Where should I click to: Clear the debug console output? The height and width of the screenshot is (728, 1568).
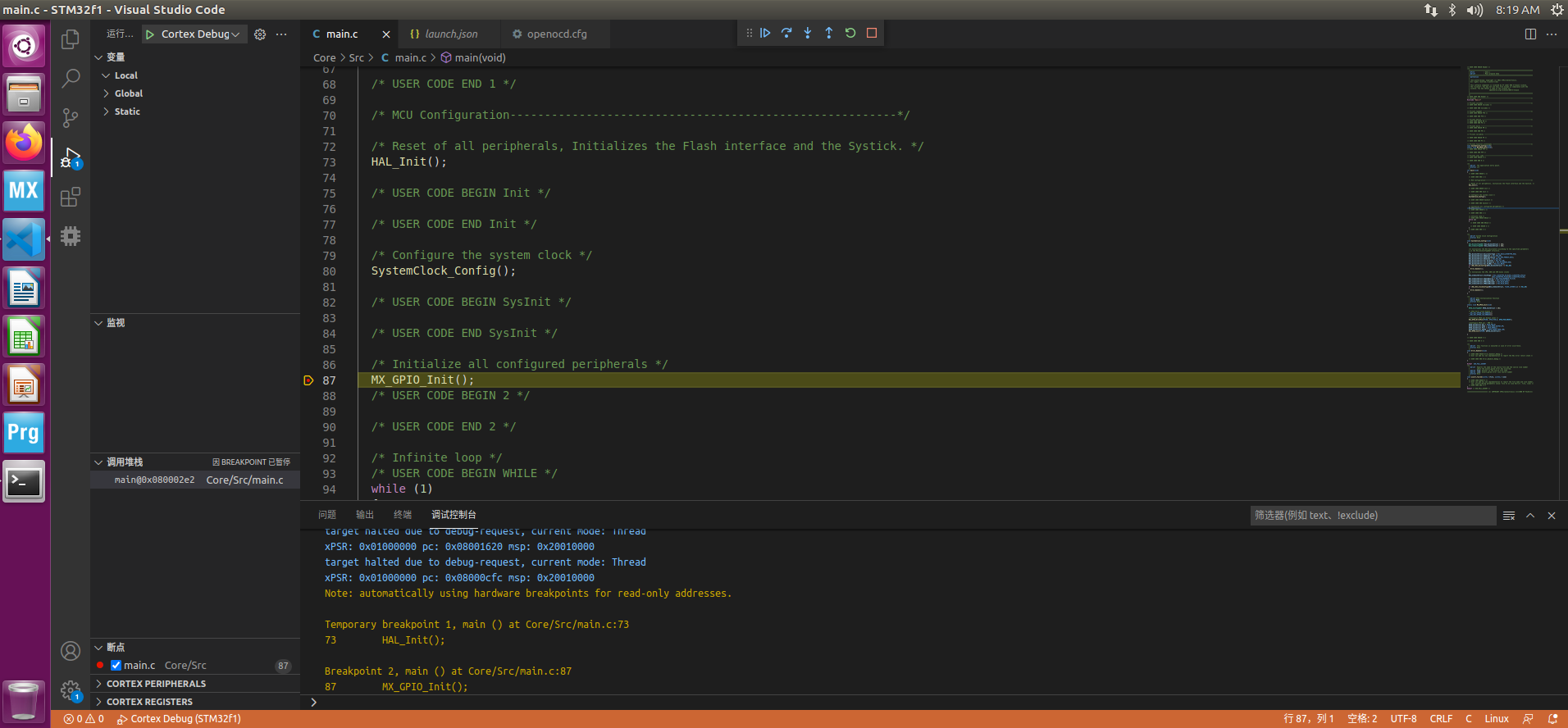(1509, 516)
